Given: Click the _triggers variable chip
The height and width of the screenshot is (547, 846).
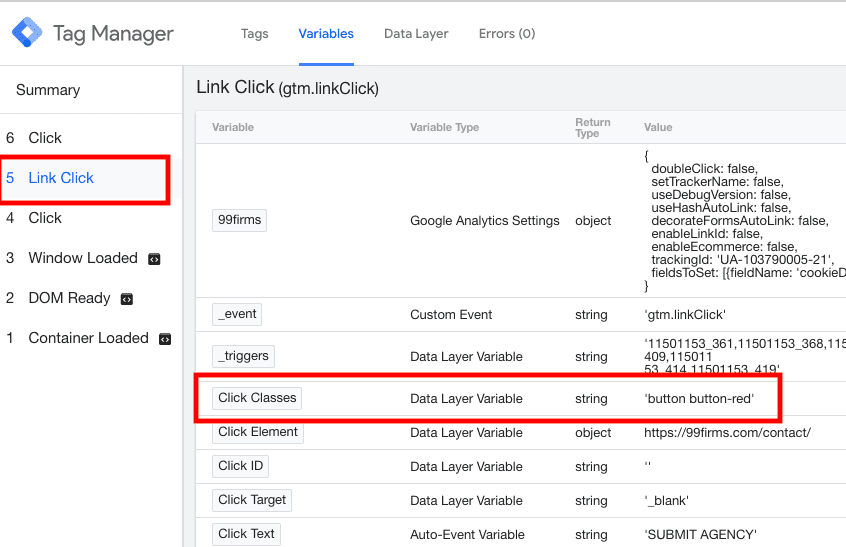Looking at the screenshot, I should point(243,356).
